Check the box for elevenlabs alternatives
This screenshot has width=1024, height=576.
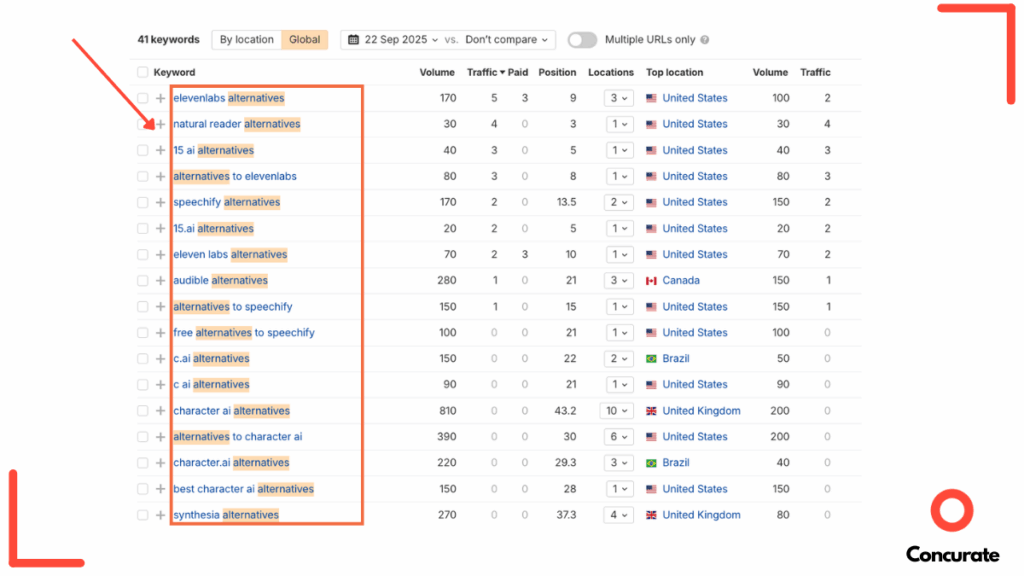[x=142, y=98]
